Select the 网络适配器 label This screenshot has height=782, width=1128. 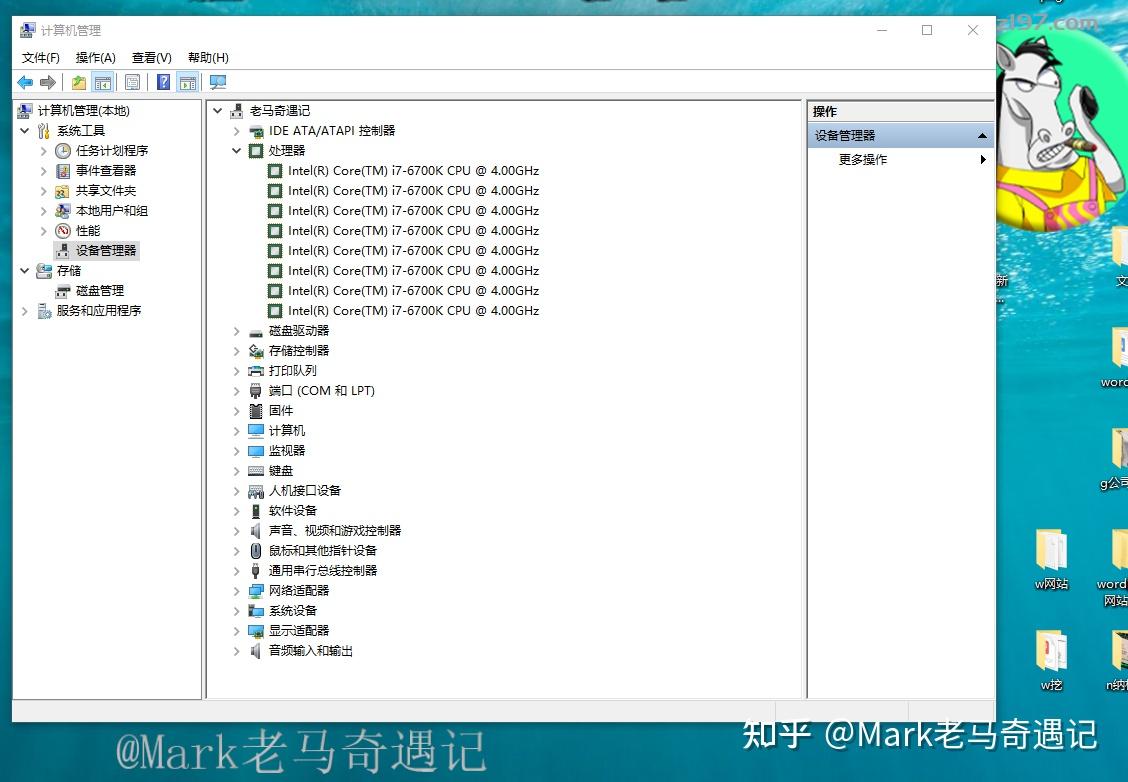[299, 591]
